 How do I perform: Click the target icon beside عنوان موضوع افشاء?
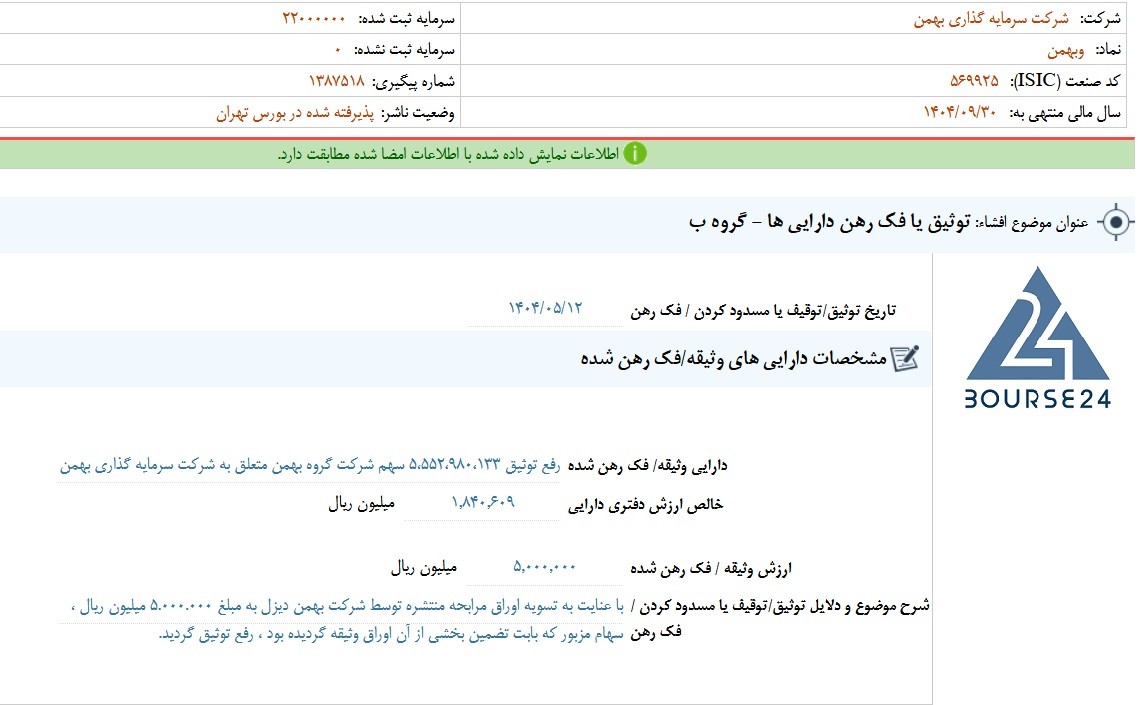point(1116,222)
